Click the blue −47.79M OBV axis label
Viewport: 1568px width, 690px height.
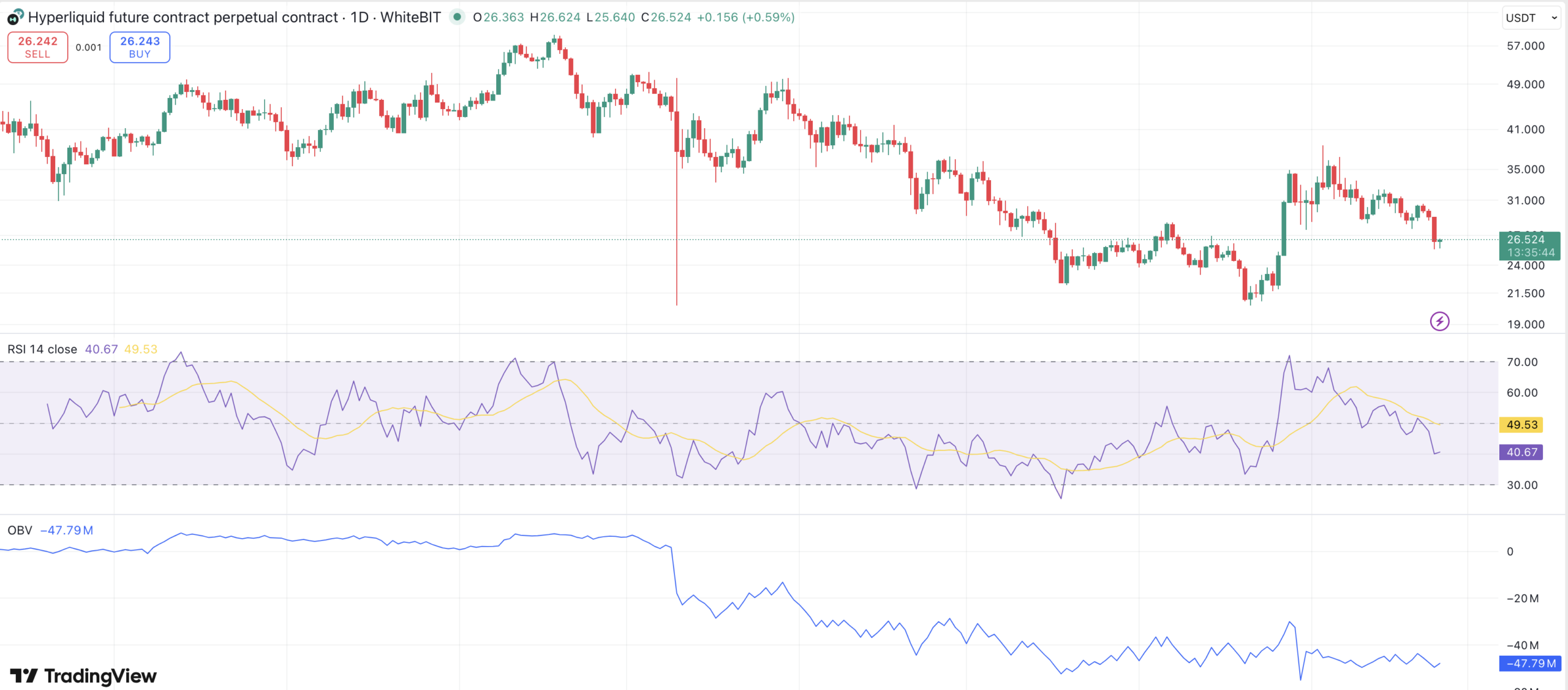(x=1530, y=663)
